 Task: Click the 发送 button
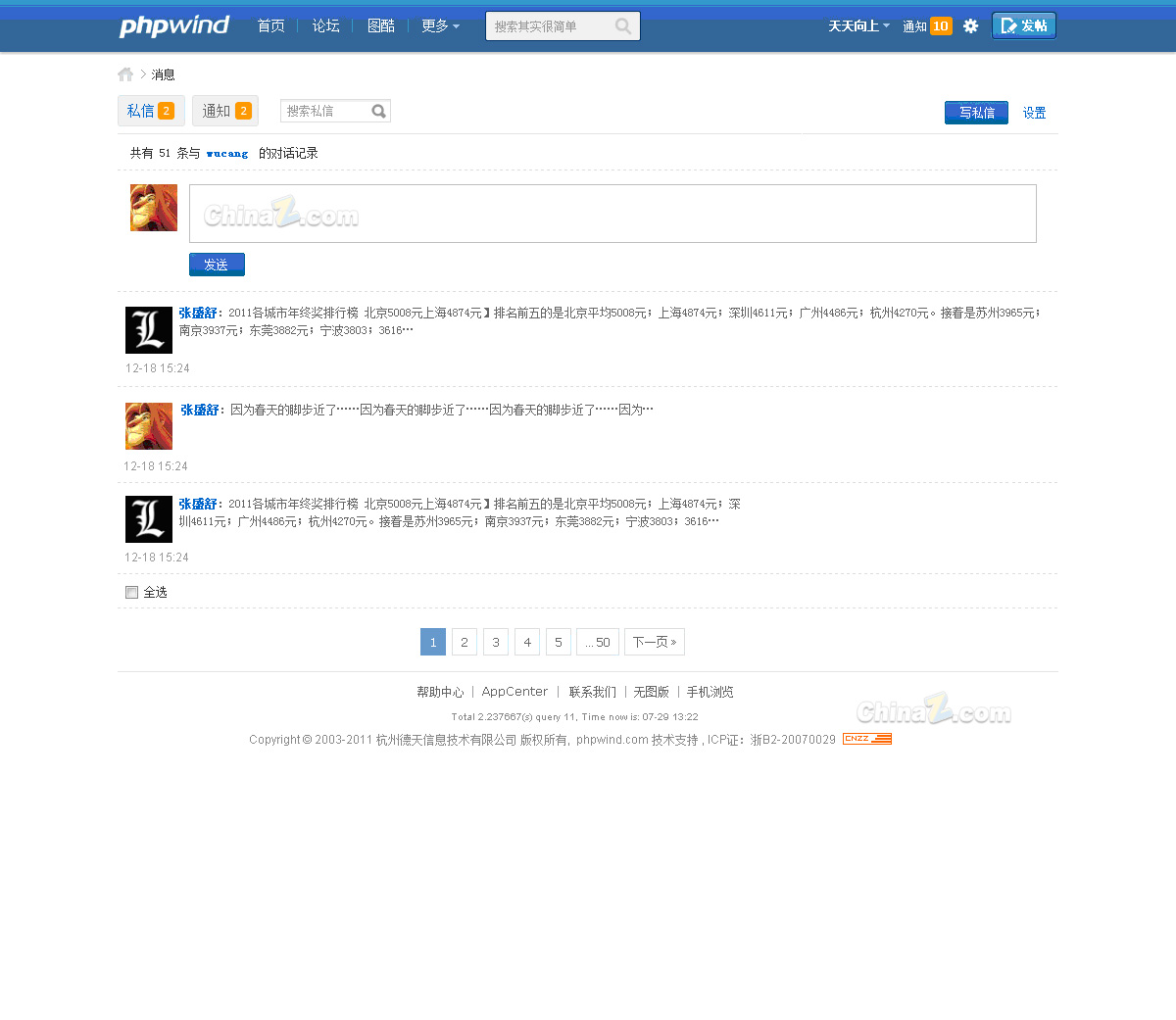217,265
